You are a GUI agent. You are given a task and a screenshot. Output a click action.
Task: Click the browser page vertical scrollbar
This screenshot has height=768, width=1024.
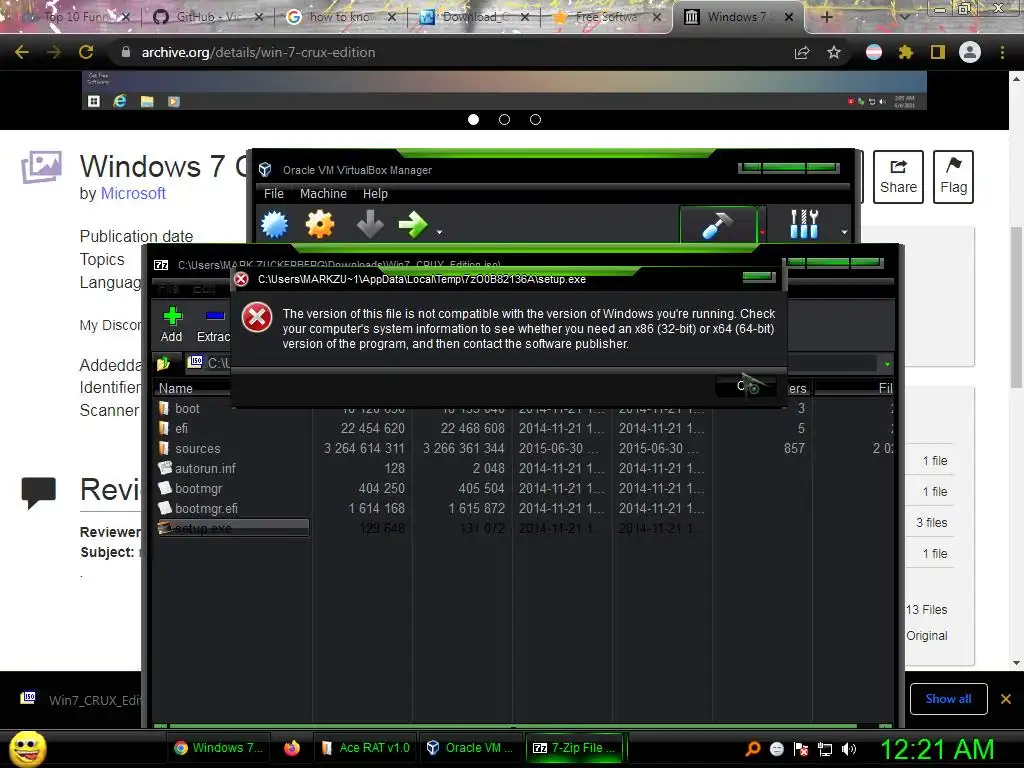point(1016,307)
